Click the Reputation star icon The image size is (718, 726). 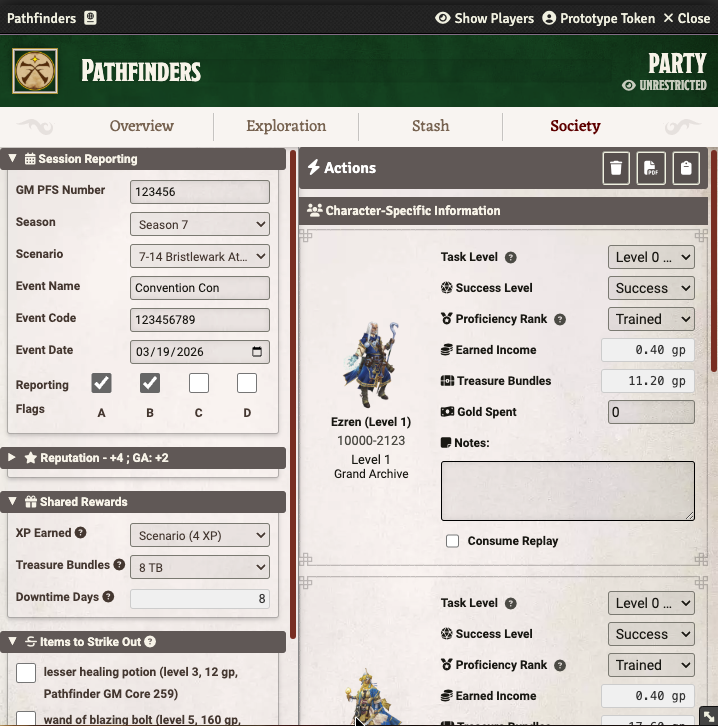tap(31, 458)
